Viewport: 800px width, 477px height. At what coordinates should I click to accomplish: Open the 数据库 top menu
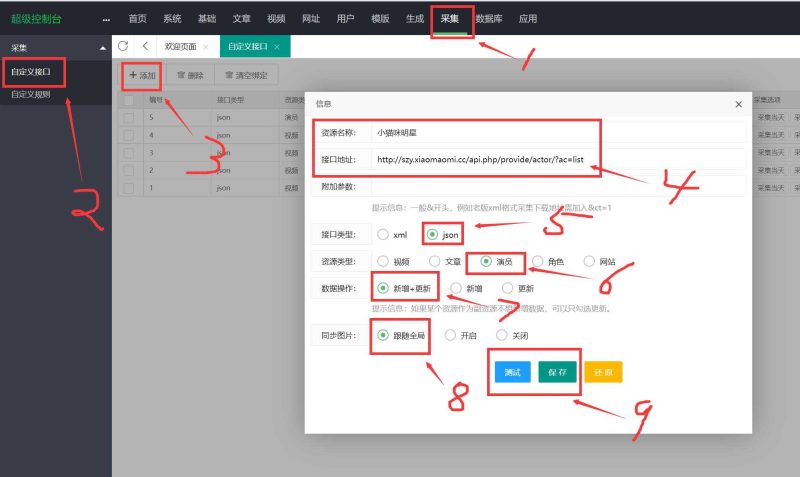click(489, 19)
